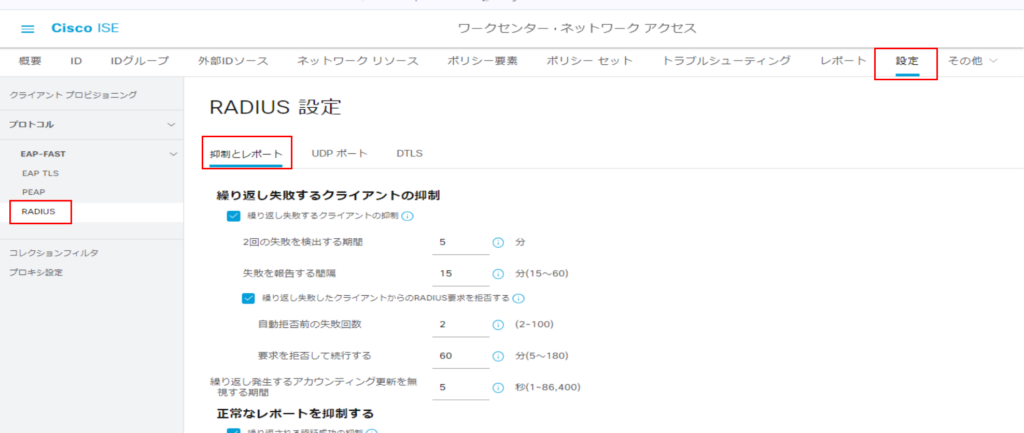Select PEAP in the protocol list
Viewport: 1024px width, 433px height.
33,191
